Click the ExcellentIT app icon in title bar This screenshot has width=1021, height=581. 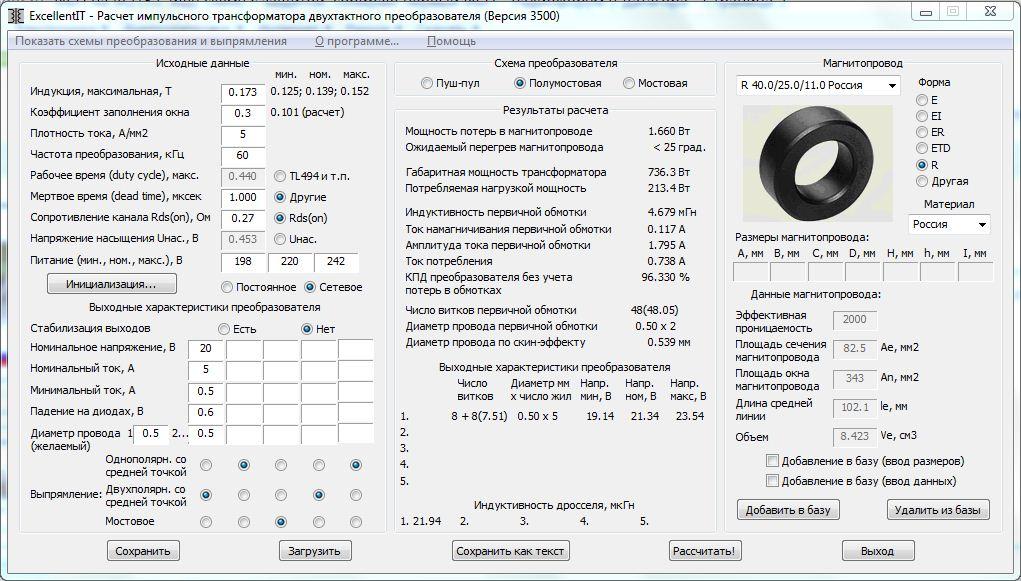[17, 16]
